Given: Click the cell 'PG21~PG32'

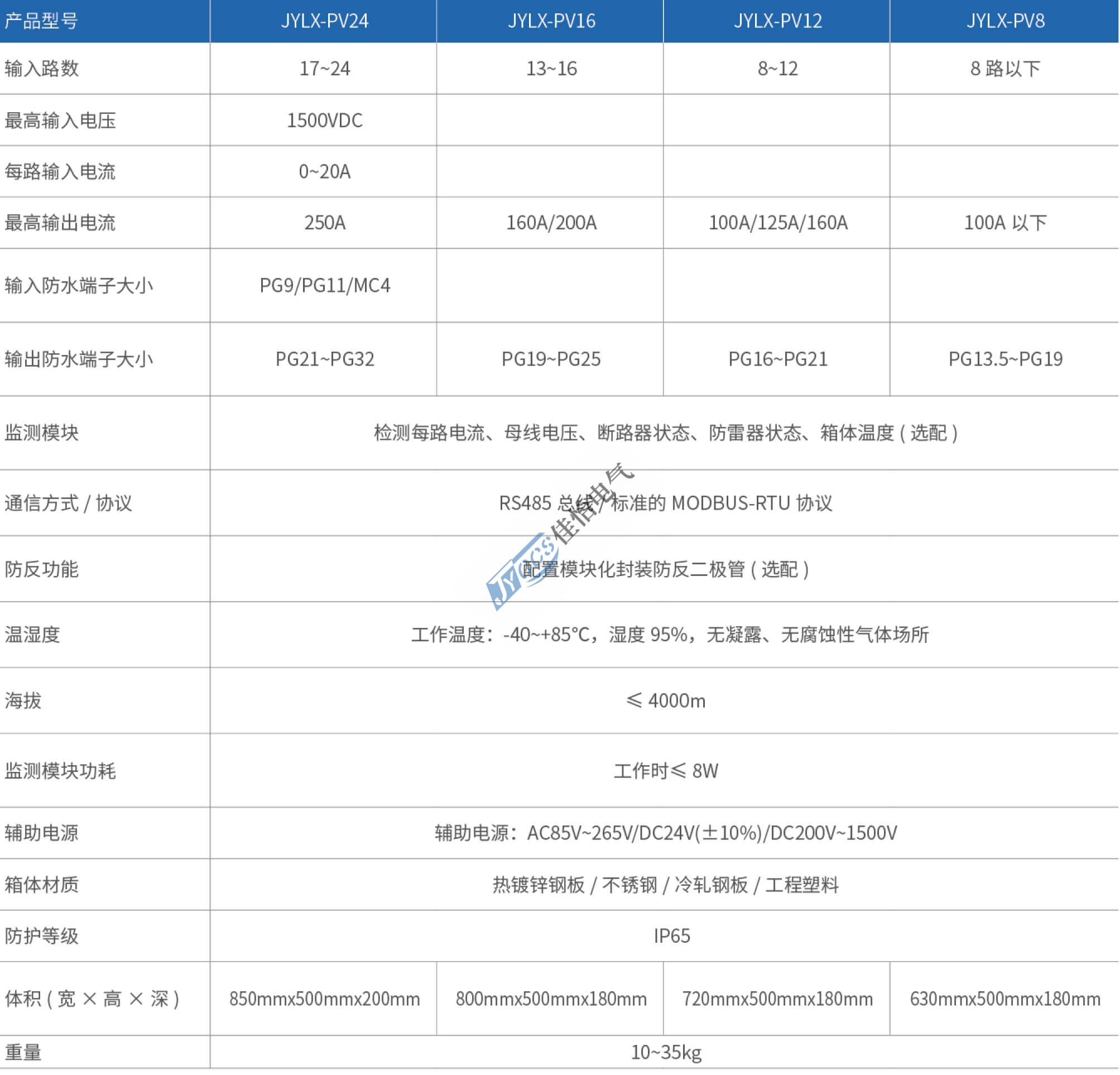Looking at the screenshot, I should [325, 359].
